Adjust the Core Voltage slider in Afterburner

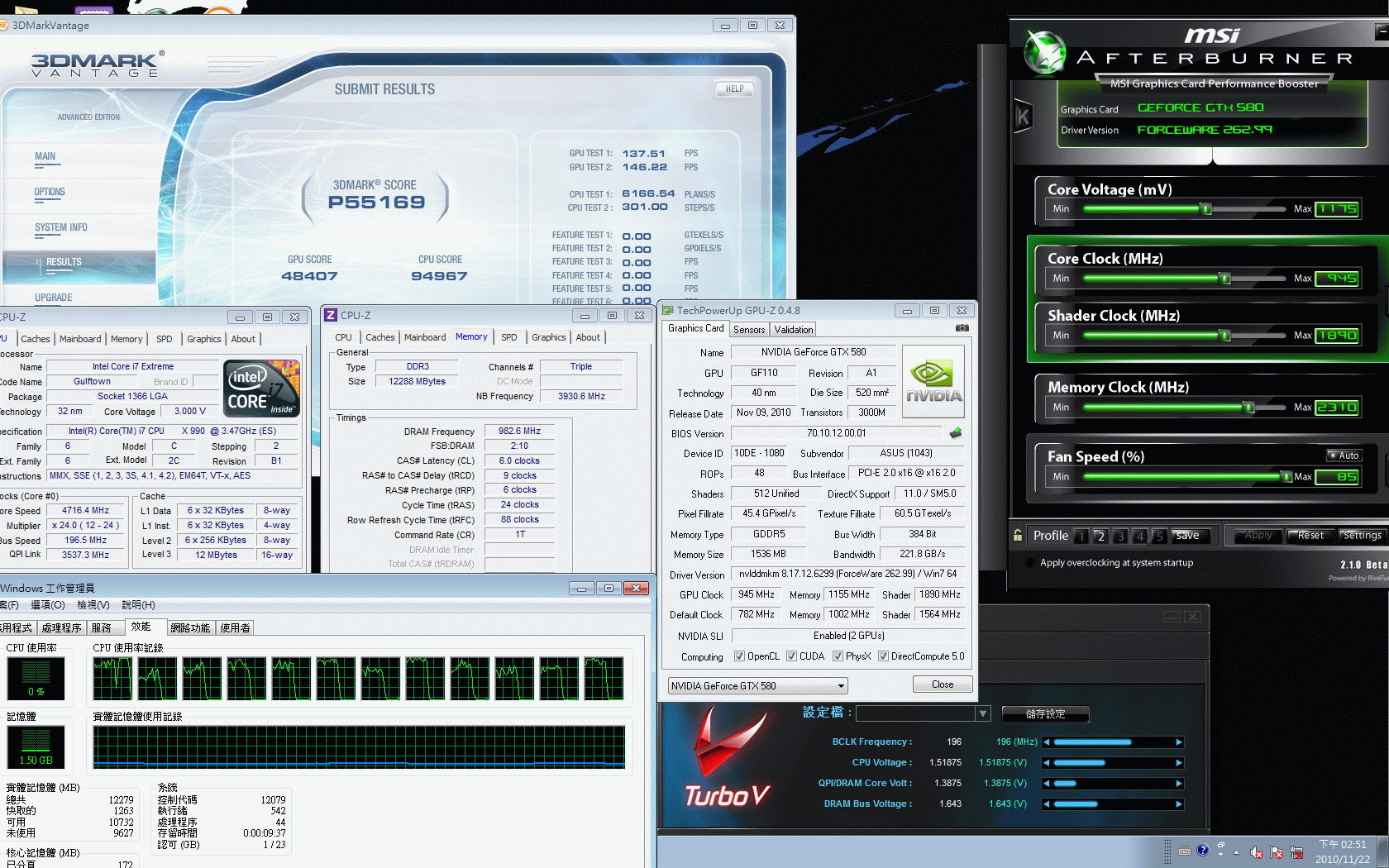tap(1207, 209)
